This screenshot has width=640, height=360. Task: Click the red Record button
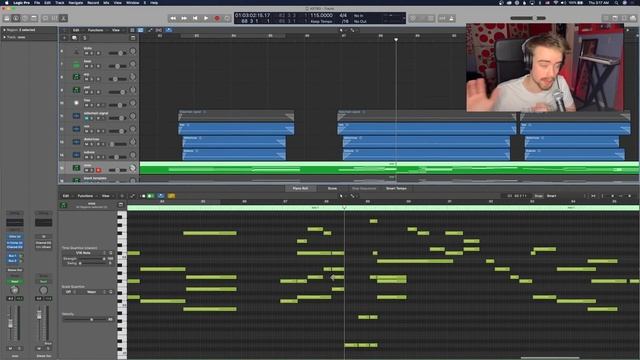coord(217,18)
